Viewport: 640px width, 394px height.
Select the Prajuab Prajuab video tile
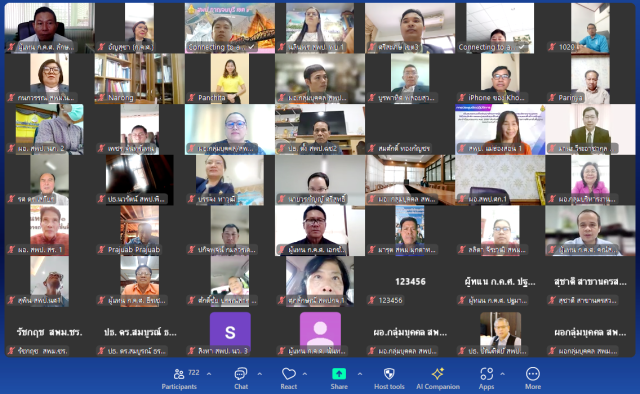pyautogui.click(x=140, y=230)
